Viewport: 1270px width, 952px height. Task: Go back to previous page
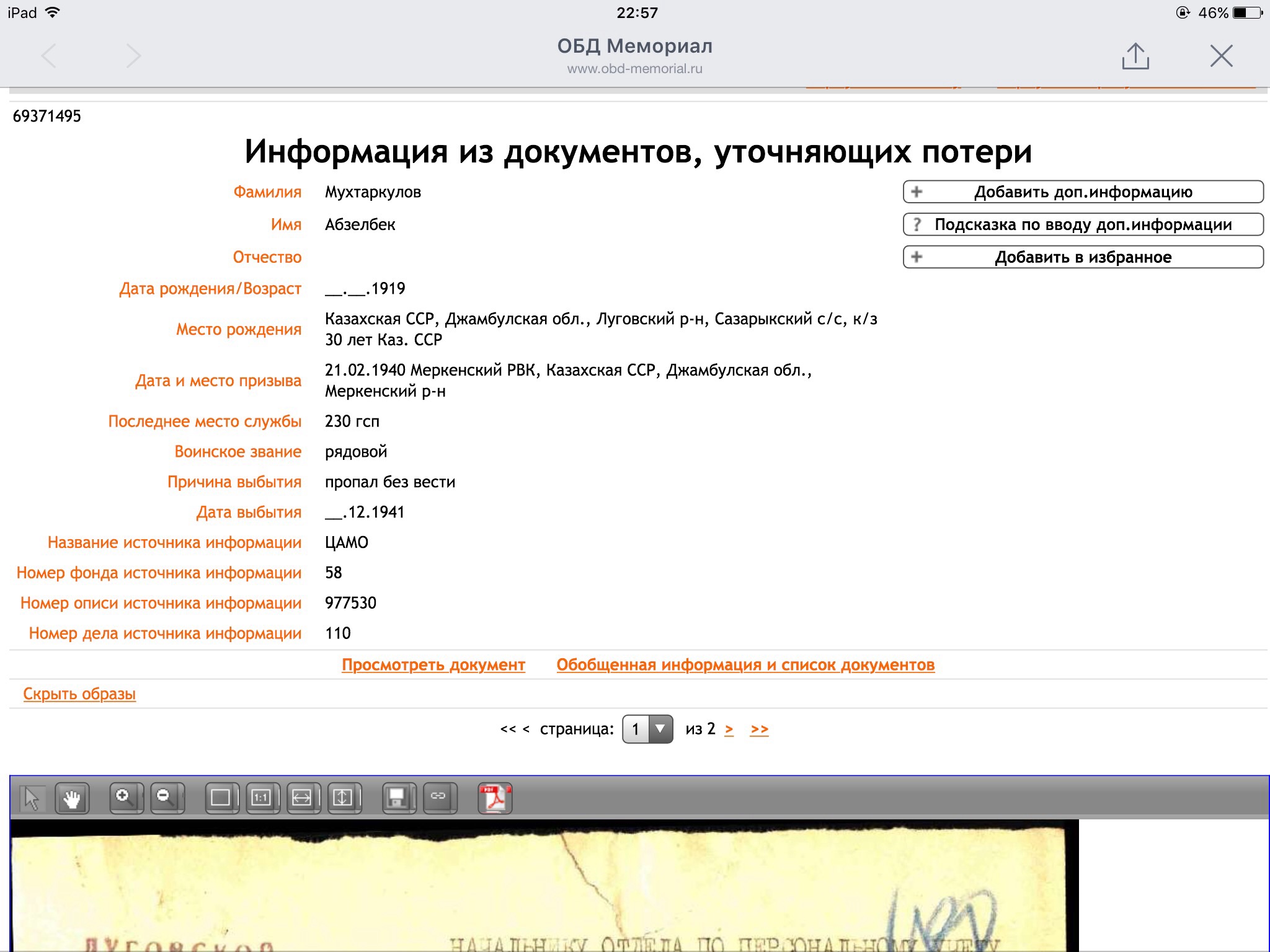(x=49, y=56)
